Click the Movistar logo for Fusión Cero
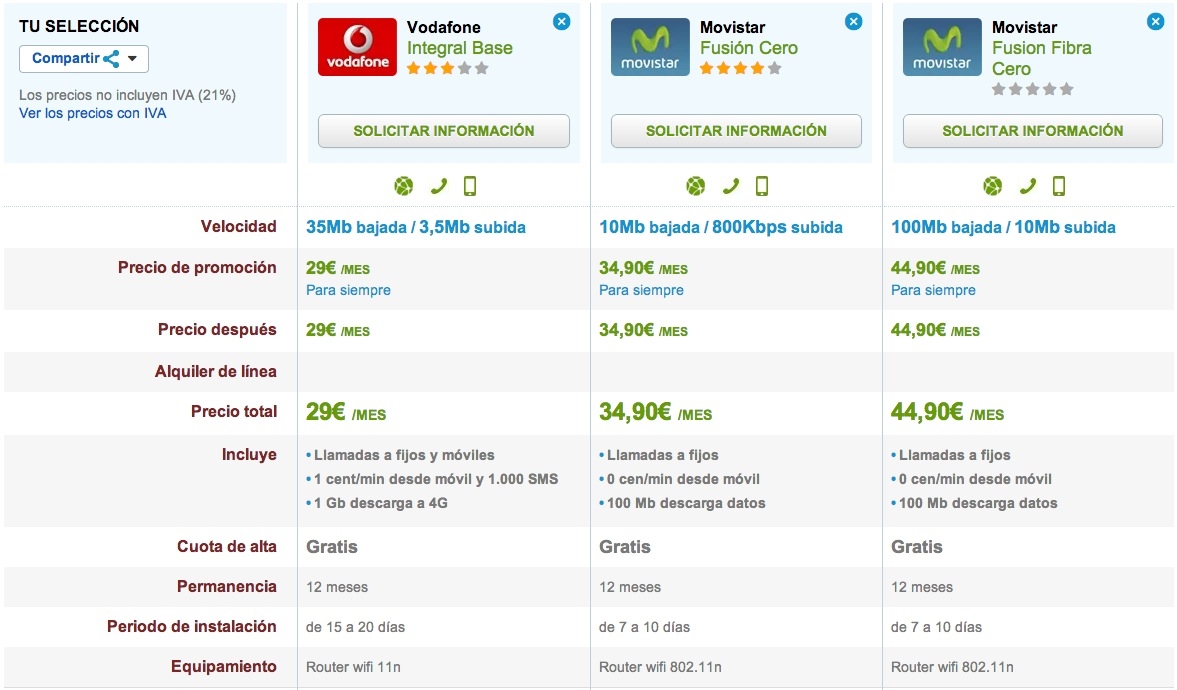 [x=650, y=47]
